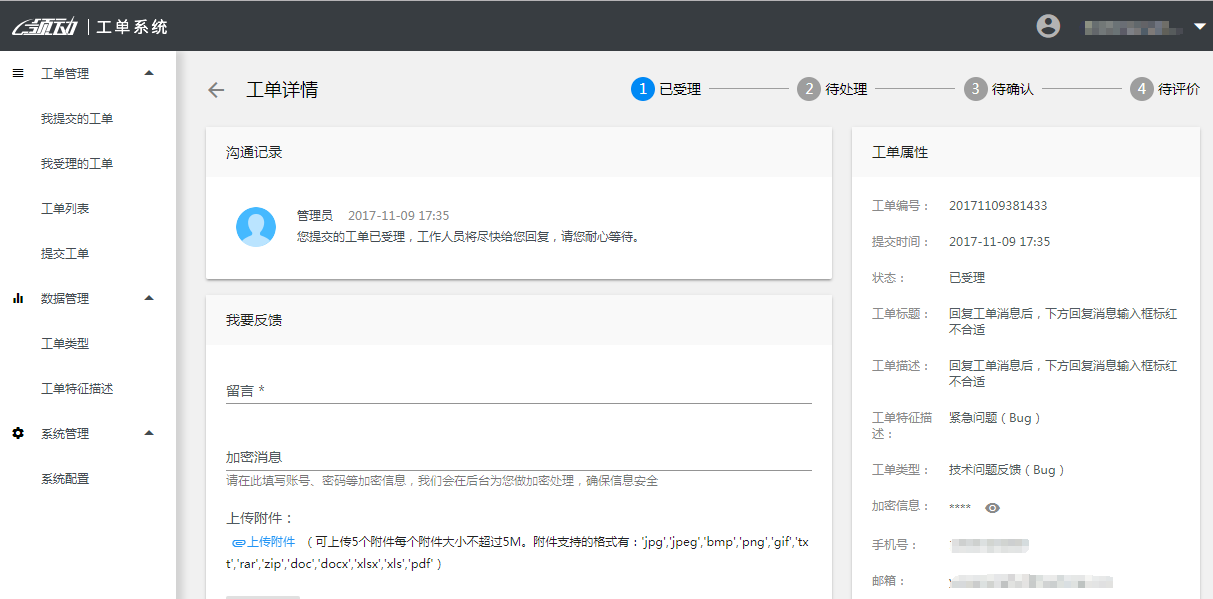
Task: Click the 留言 message input field
Action: click(518, 391)
